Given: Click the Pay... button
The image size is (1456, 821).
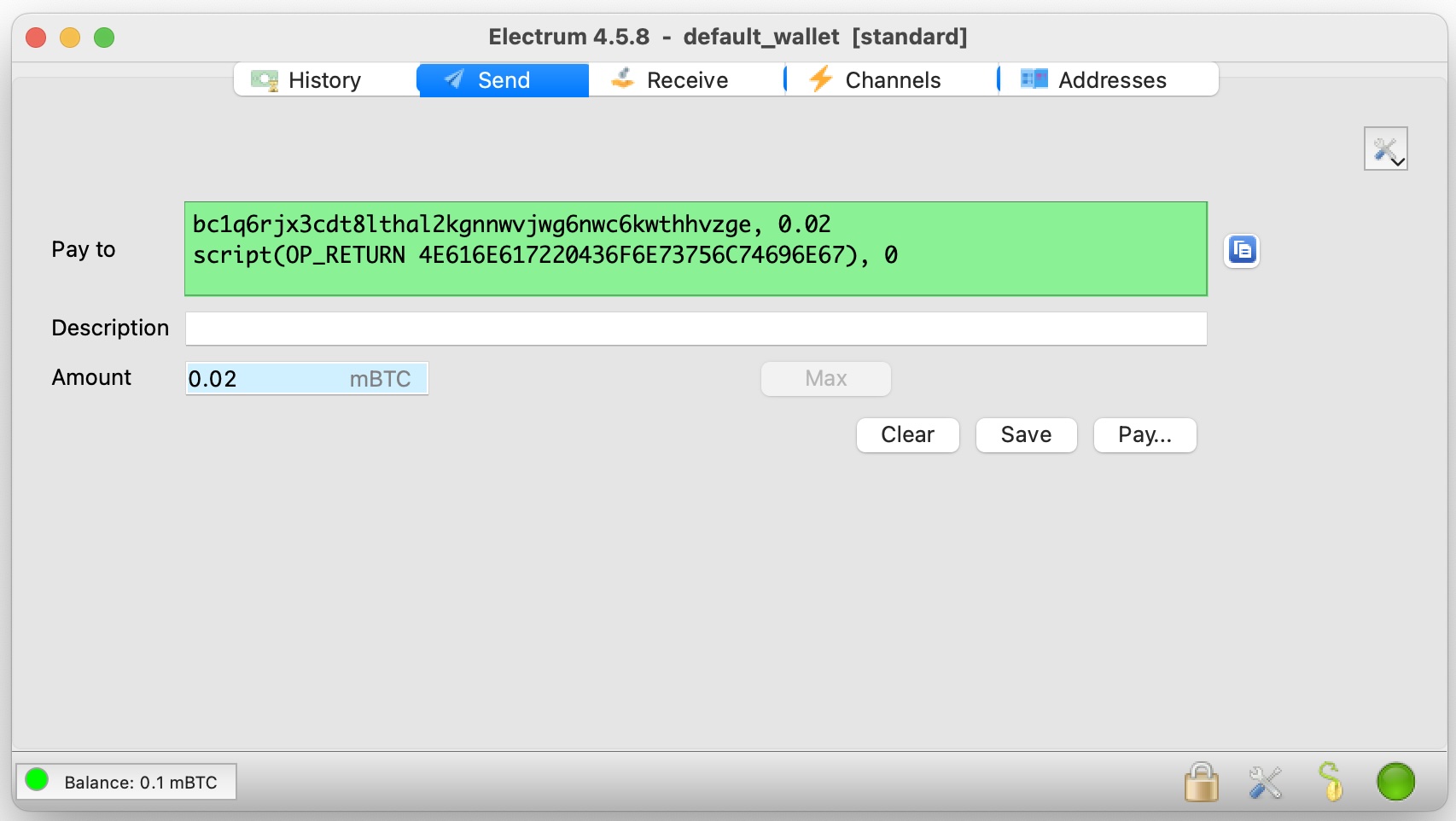Looking at the screenshot, I should pos(1144,434).
